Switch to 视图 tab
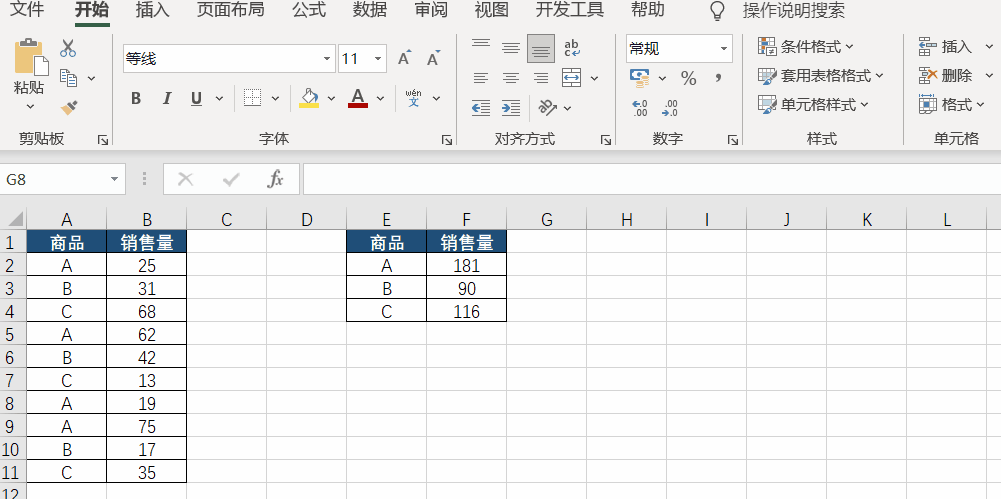The height and width of the screenshot is (499, 1001). pyautogui.click(x=492, y=10)
